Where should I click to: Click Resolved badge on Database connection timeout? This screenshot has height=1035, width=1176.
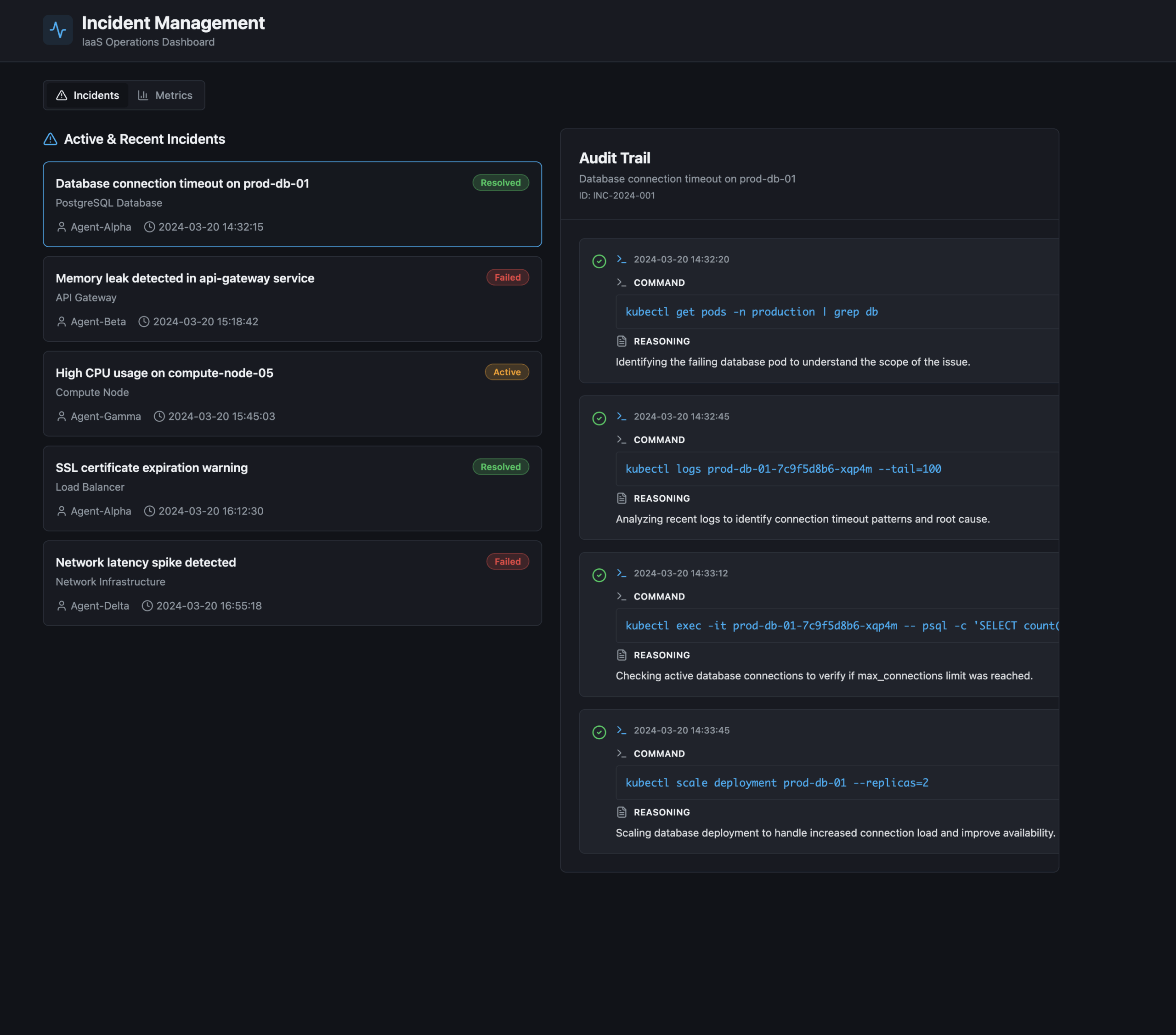coord(500,182)
